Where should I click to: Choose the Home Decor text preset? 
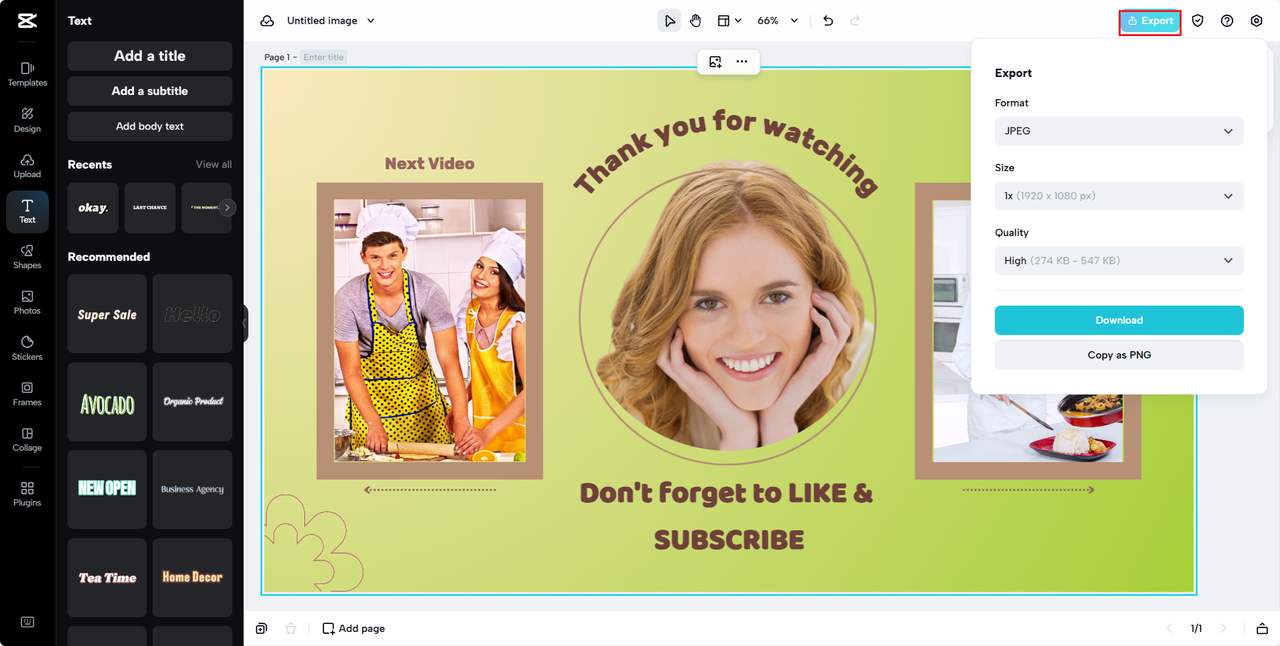pos(192,578)
